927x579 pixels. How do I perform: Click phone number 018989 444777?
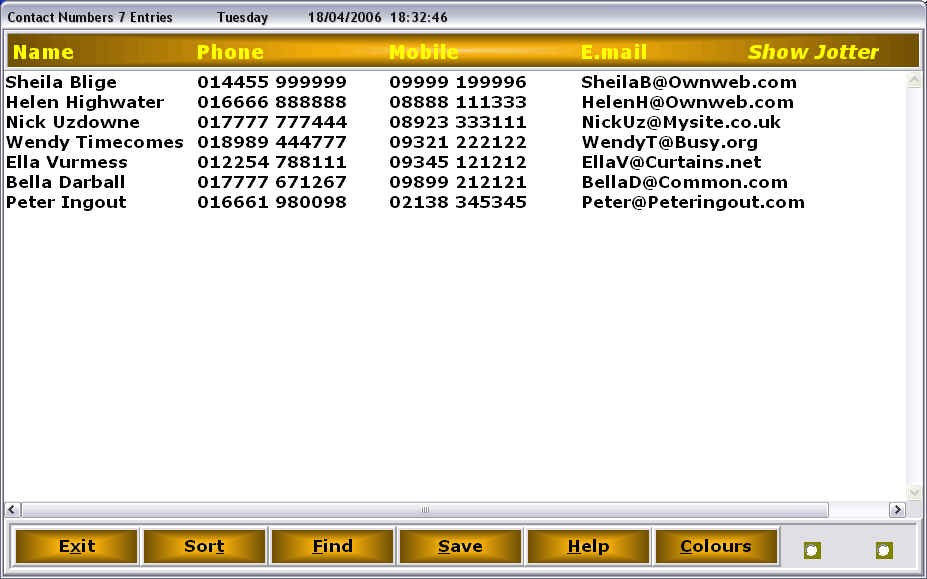coord(272,143)
